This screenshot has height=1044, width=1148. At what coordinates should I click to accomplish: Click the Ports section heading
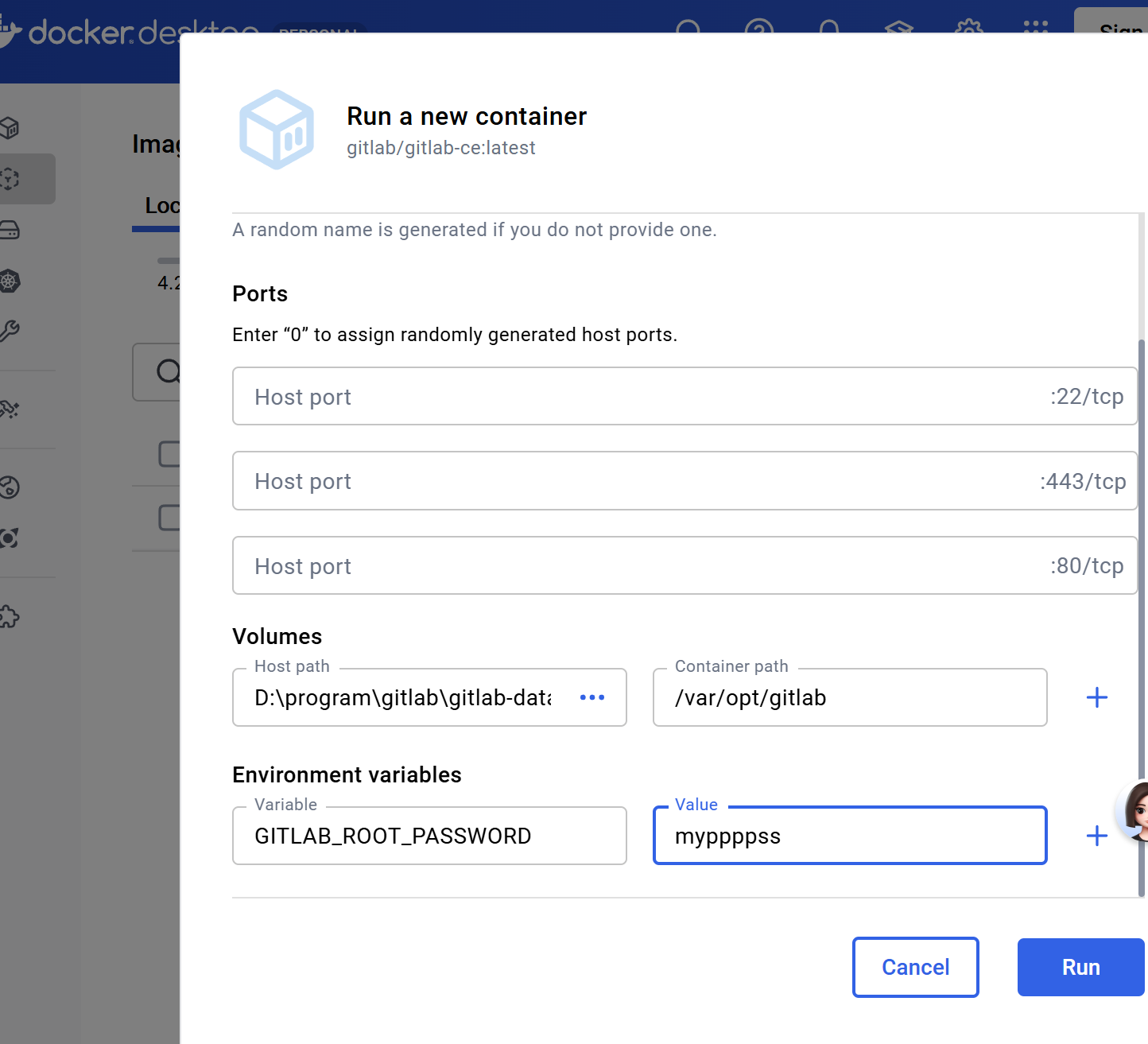260,294
